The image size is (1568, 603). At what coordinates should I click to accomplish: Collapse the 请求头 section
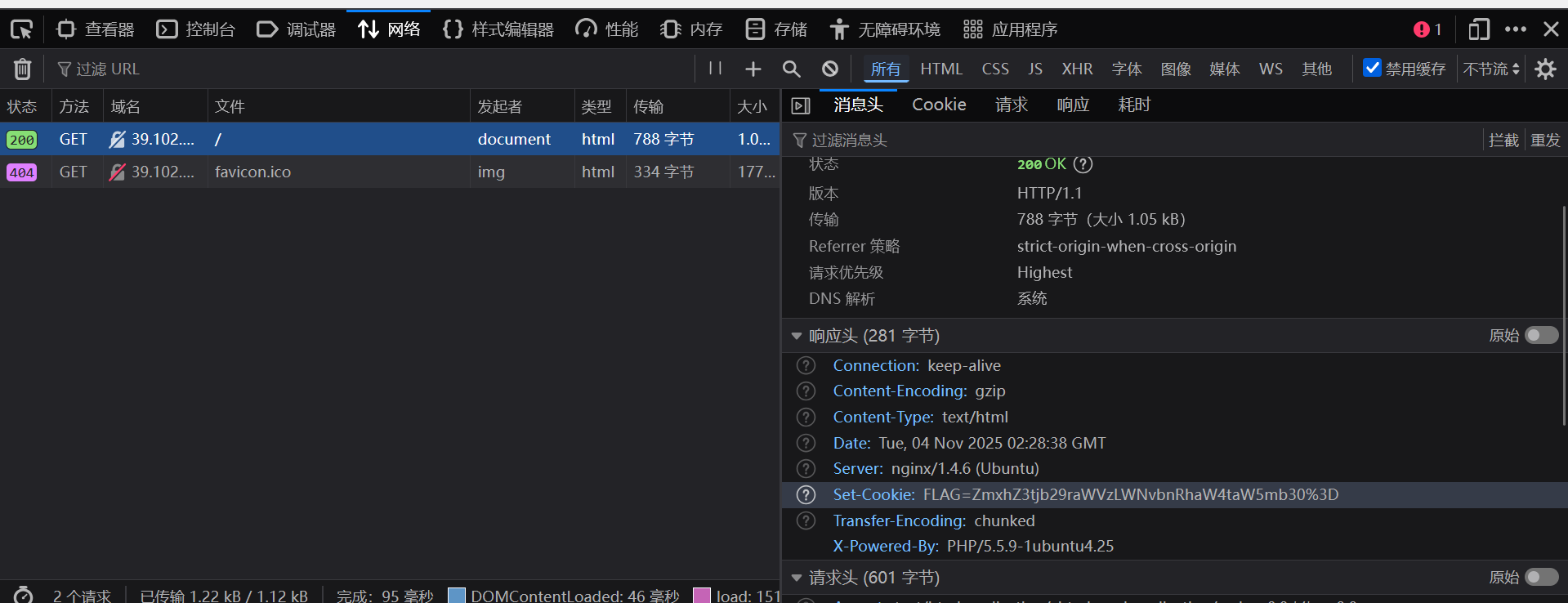(x=797, y=578)
